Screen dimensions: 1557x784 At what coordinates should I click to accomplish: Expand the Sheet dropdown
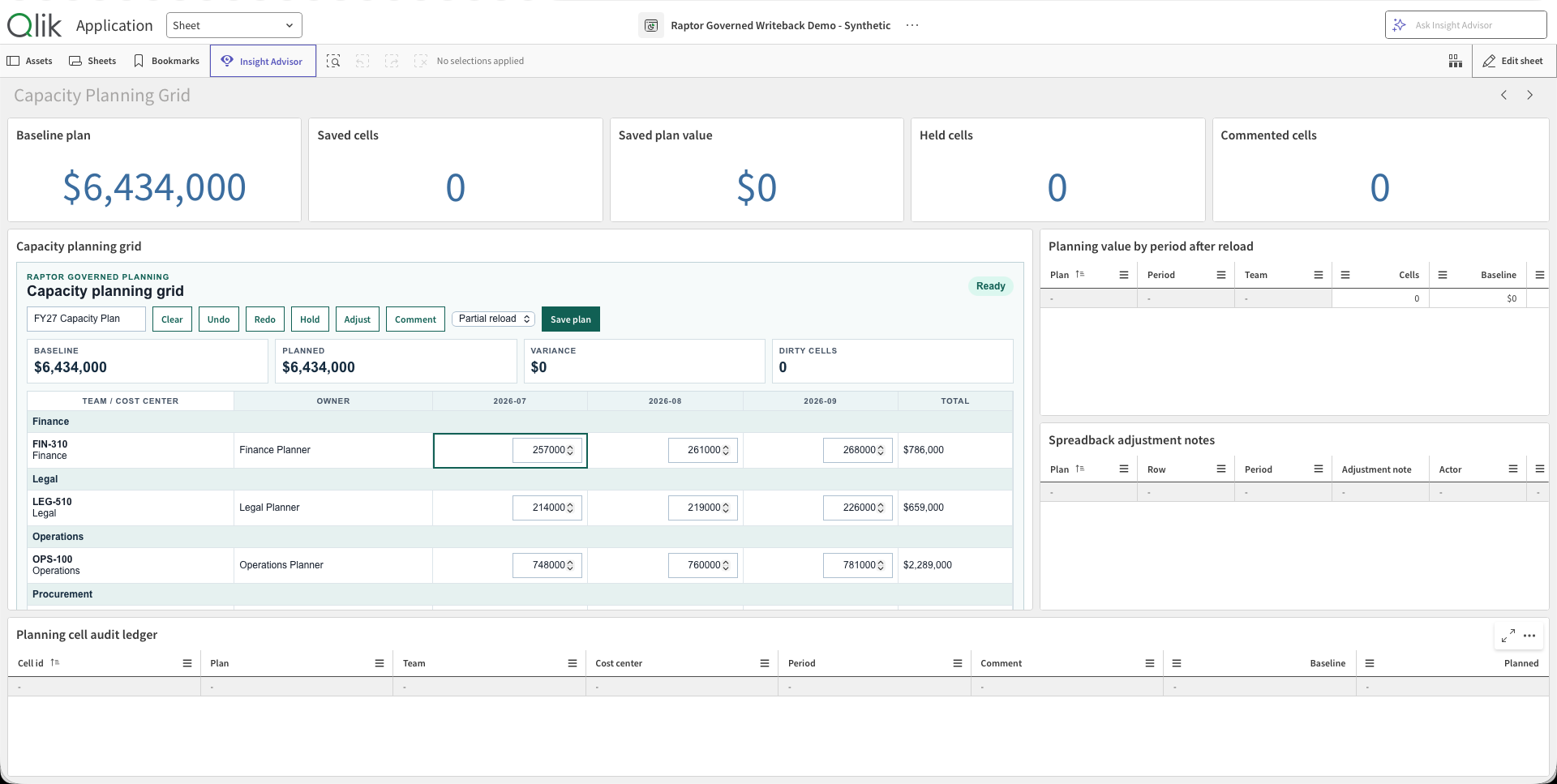point(234,25)
